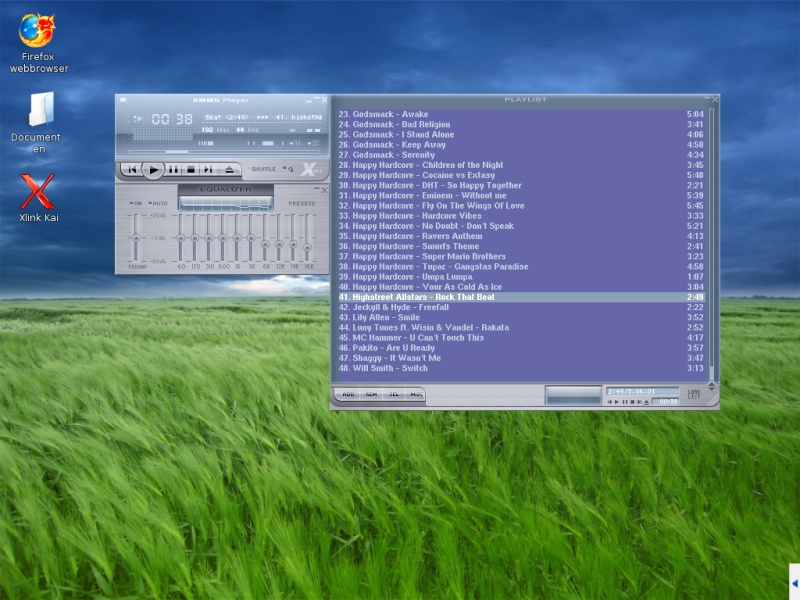Open the playlist LOAD LIST menu
The image size is (800, 600).
pos(694,394)
